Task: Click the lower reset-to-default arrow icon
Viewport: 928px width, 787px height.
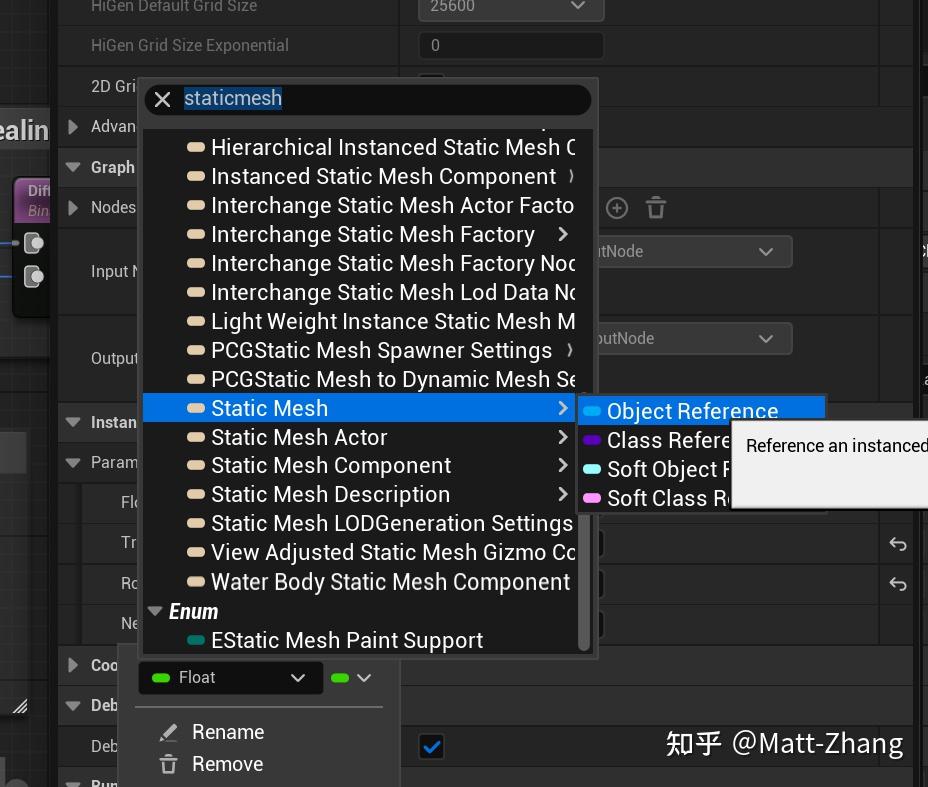Action: point(897,584)
